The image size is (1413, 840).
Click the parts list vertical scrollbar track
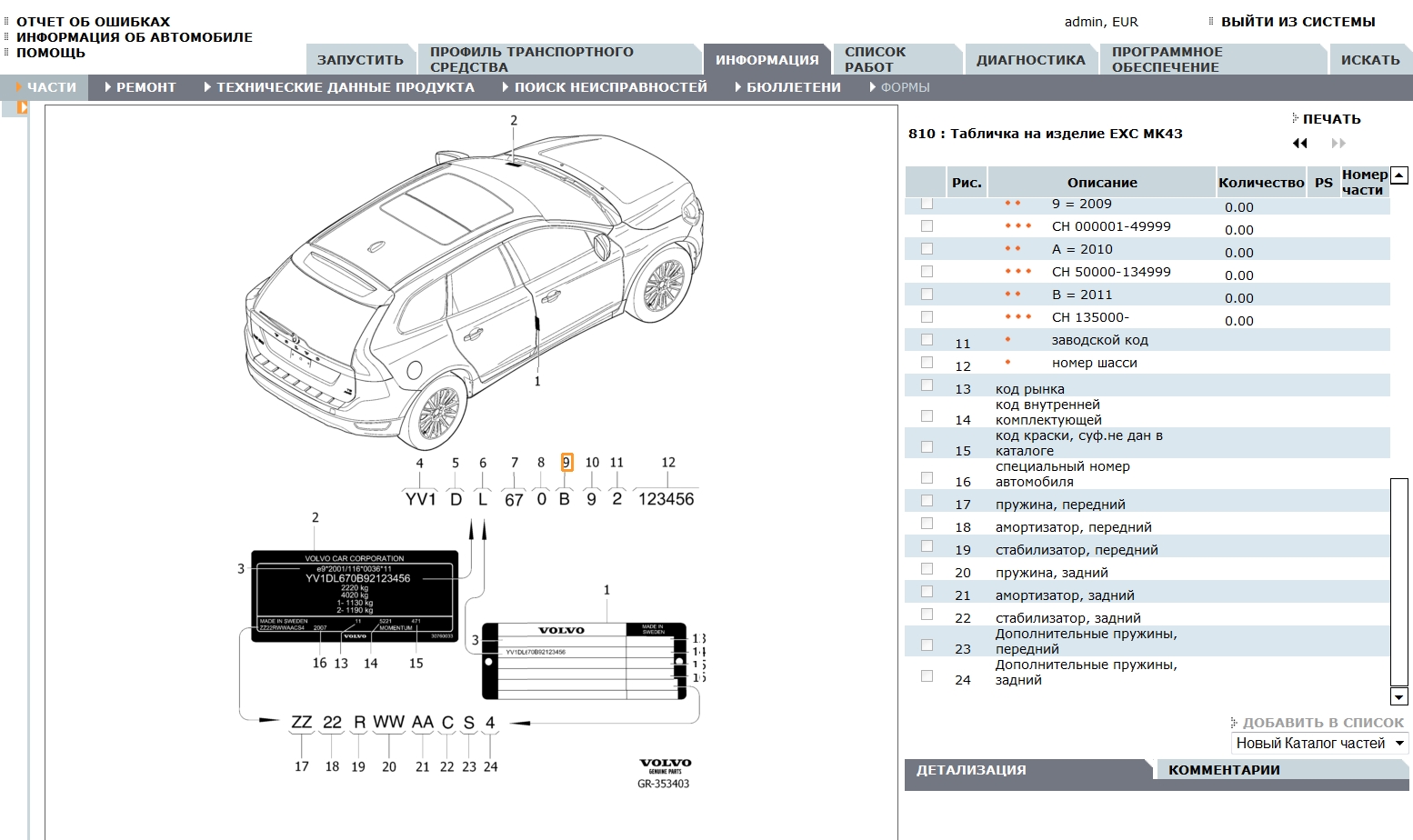[x=1399, y=582]
